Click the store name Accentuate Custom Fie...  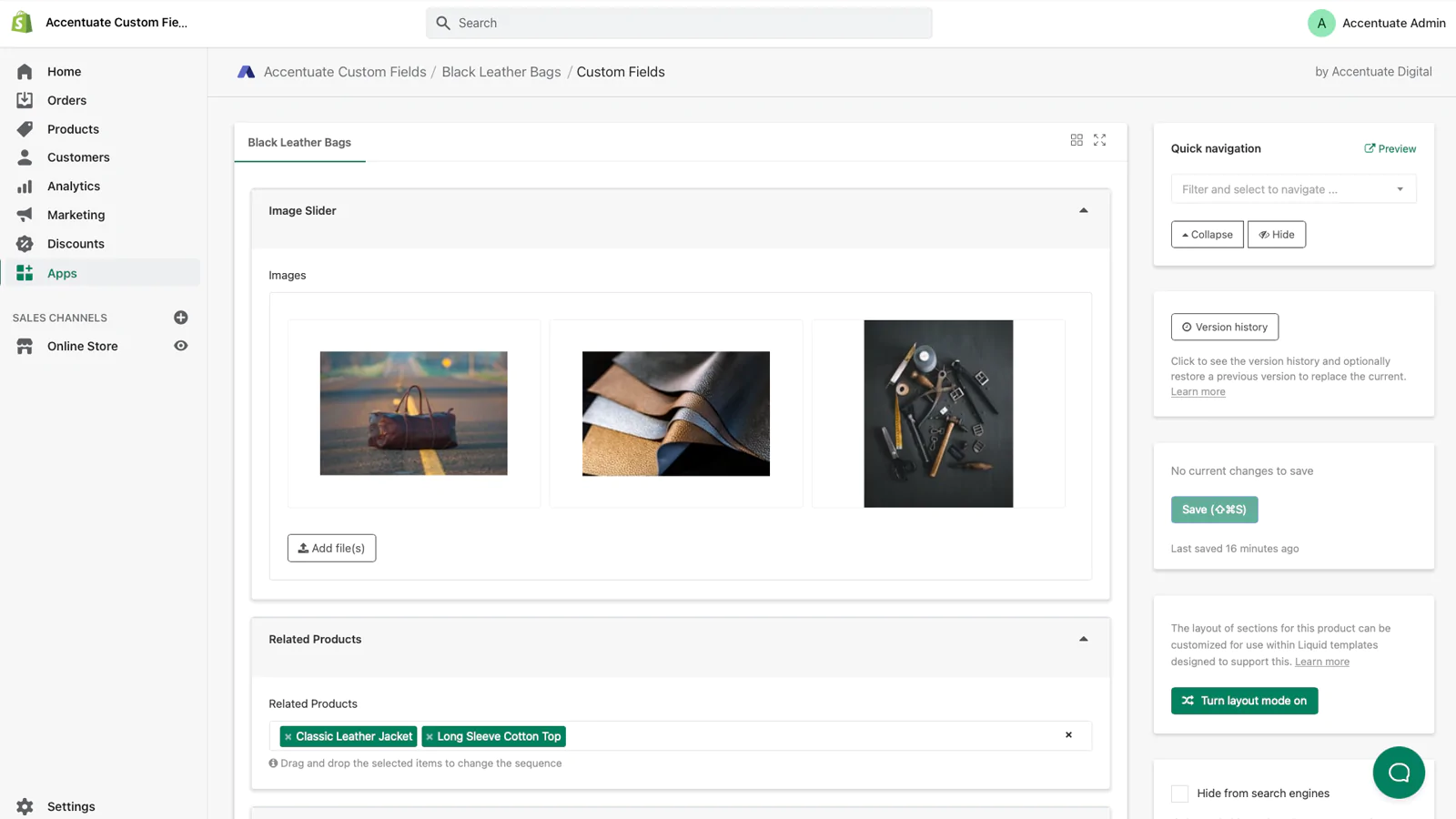click(x=116, y=23)
